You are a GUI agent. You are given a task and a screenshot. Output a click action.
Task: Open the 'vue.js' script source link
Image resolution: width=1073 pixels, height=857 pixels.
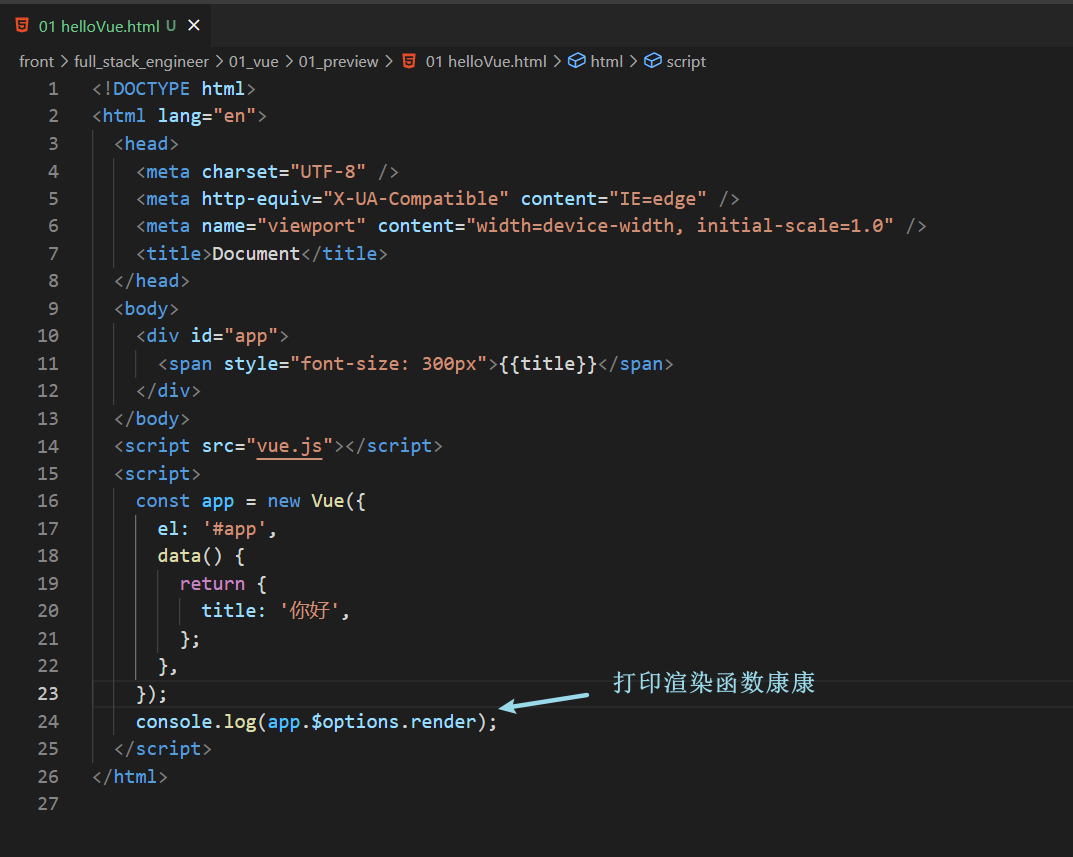click(x=289, y=446)
